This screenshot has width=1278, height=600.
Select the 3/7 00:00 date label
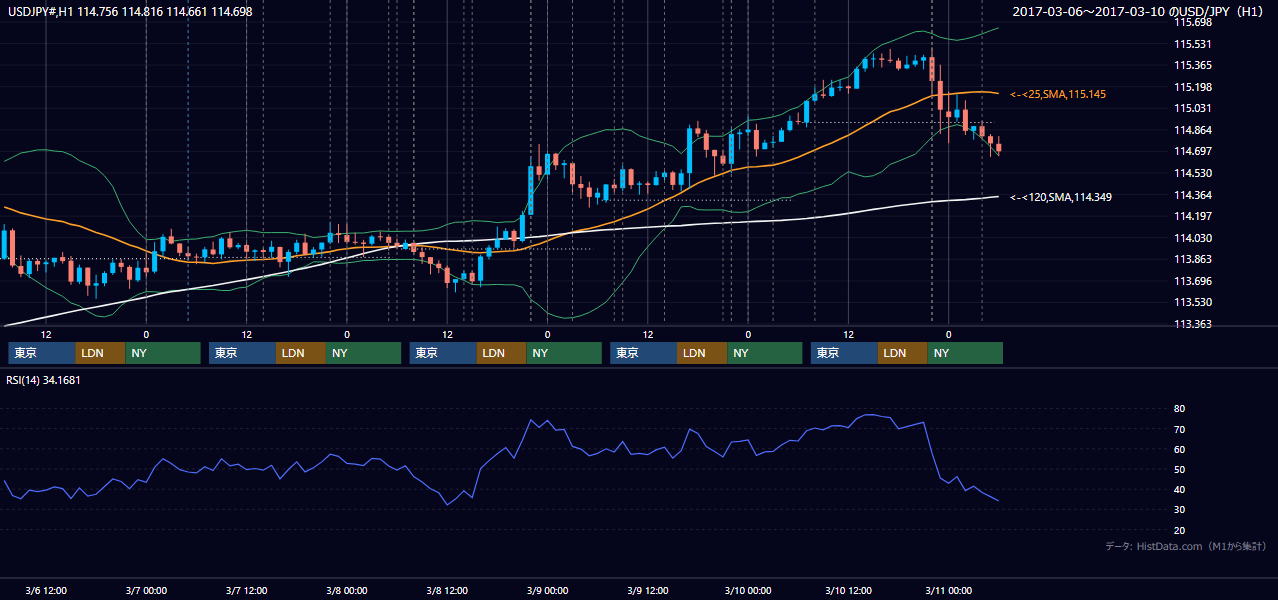tap(146, 590)
